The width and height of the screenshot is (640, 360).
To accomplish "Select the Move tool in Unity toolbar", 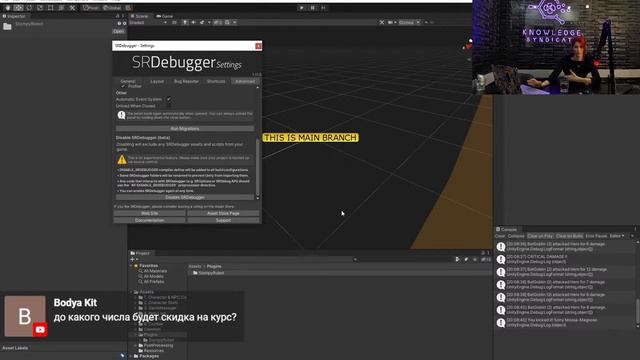I will click(18, 8).
